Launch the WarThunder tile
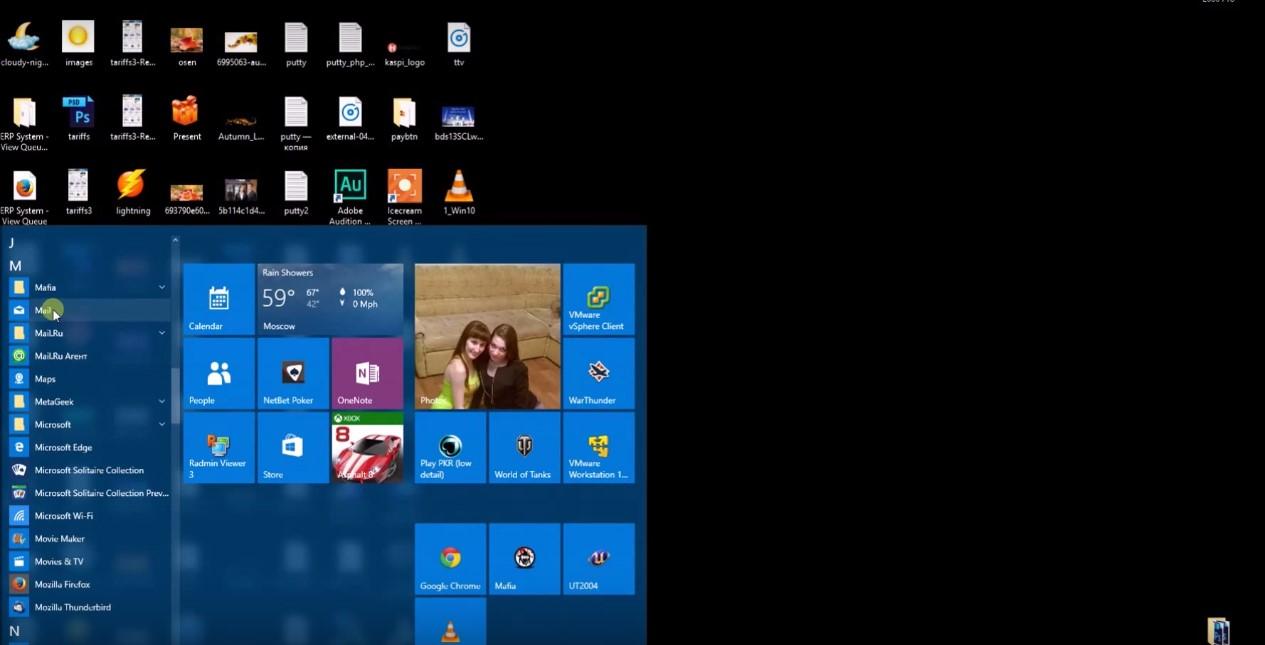This screenshot has width=1265, height=645. tap(598, 373)
